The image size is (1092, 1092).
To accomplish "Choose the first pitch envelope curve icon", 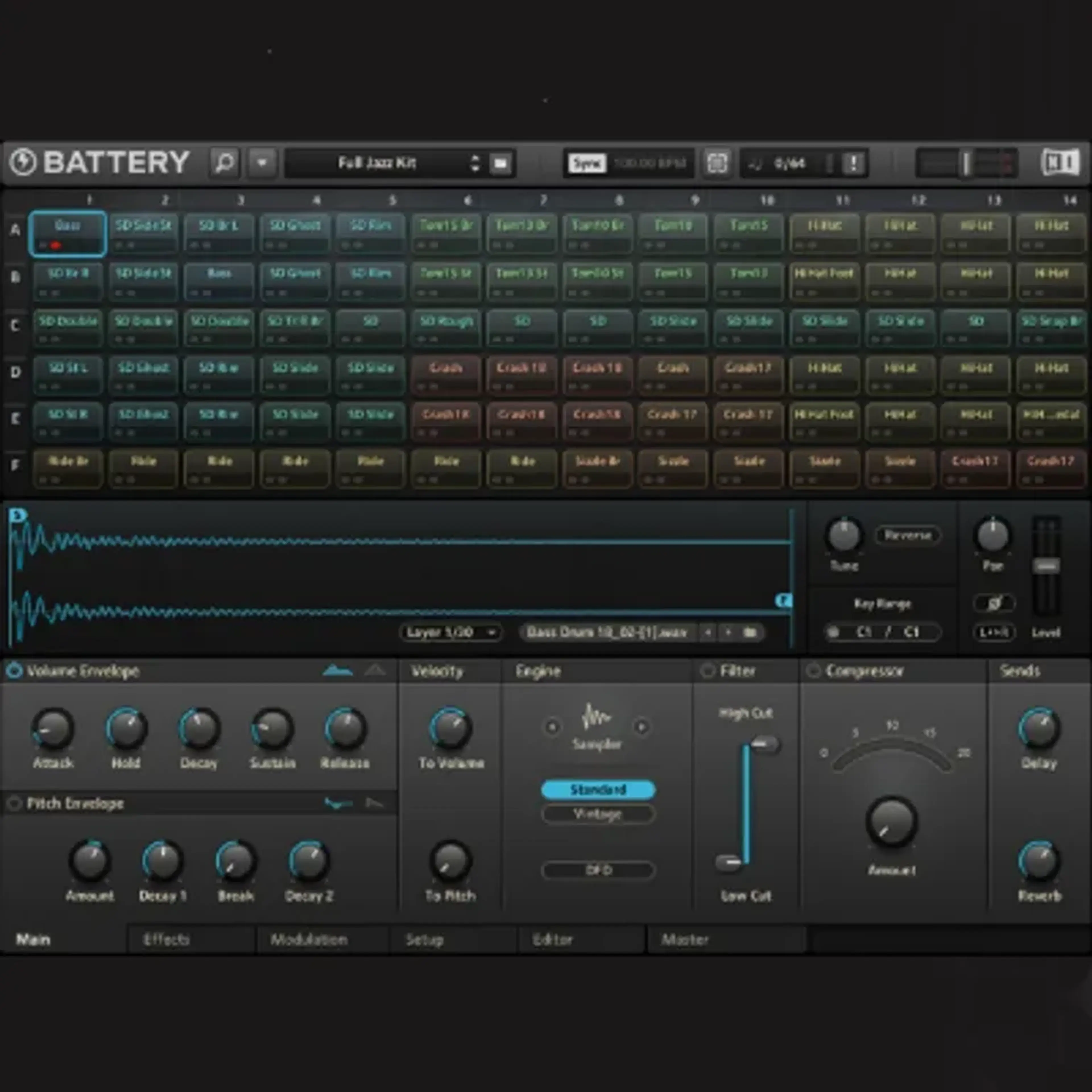I will pyautogui.click(x=338, y=803).
